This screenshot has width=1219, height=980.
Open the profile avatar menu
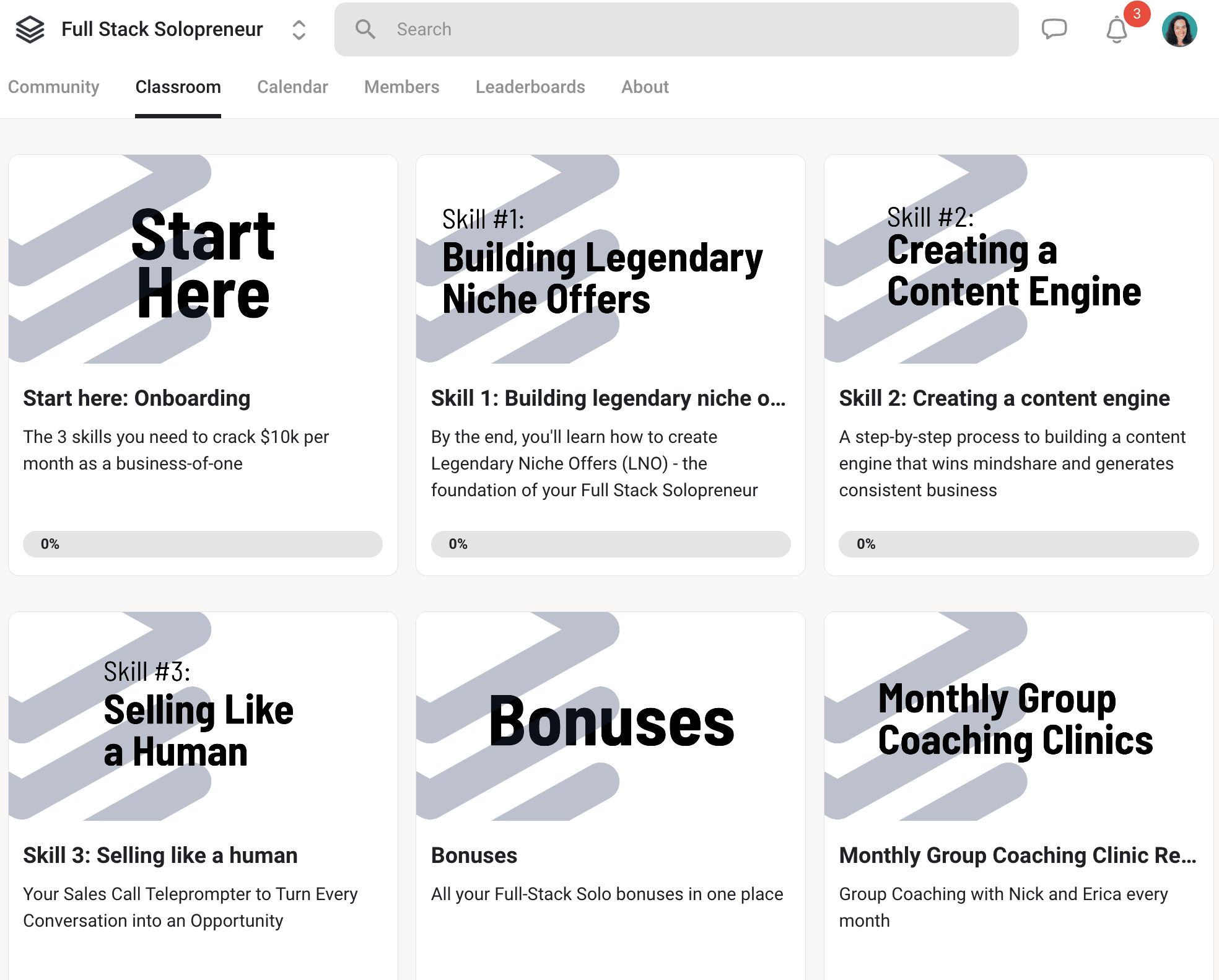click(1179, 29)
